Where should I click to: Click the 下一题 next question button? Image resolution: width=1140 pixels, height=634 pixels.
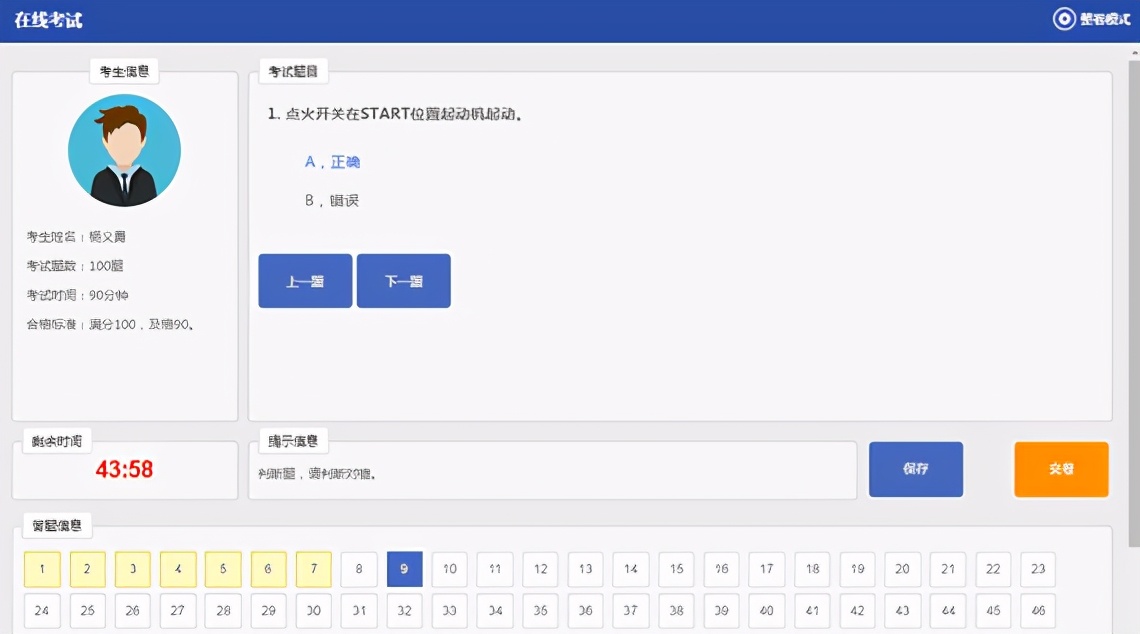(x=403, y=280)
